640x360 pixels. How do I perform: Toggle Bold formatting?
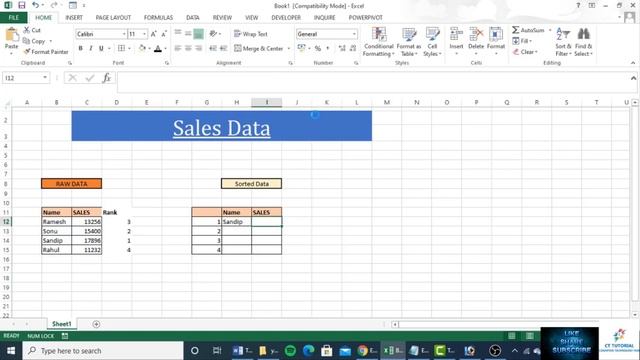tap(80, 48)
